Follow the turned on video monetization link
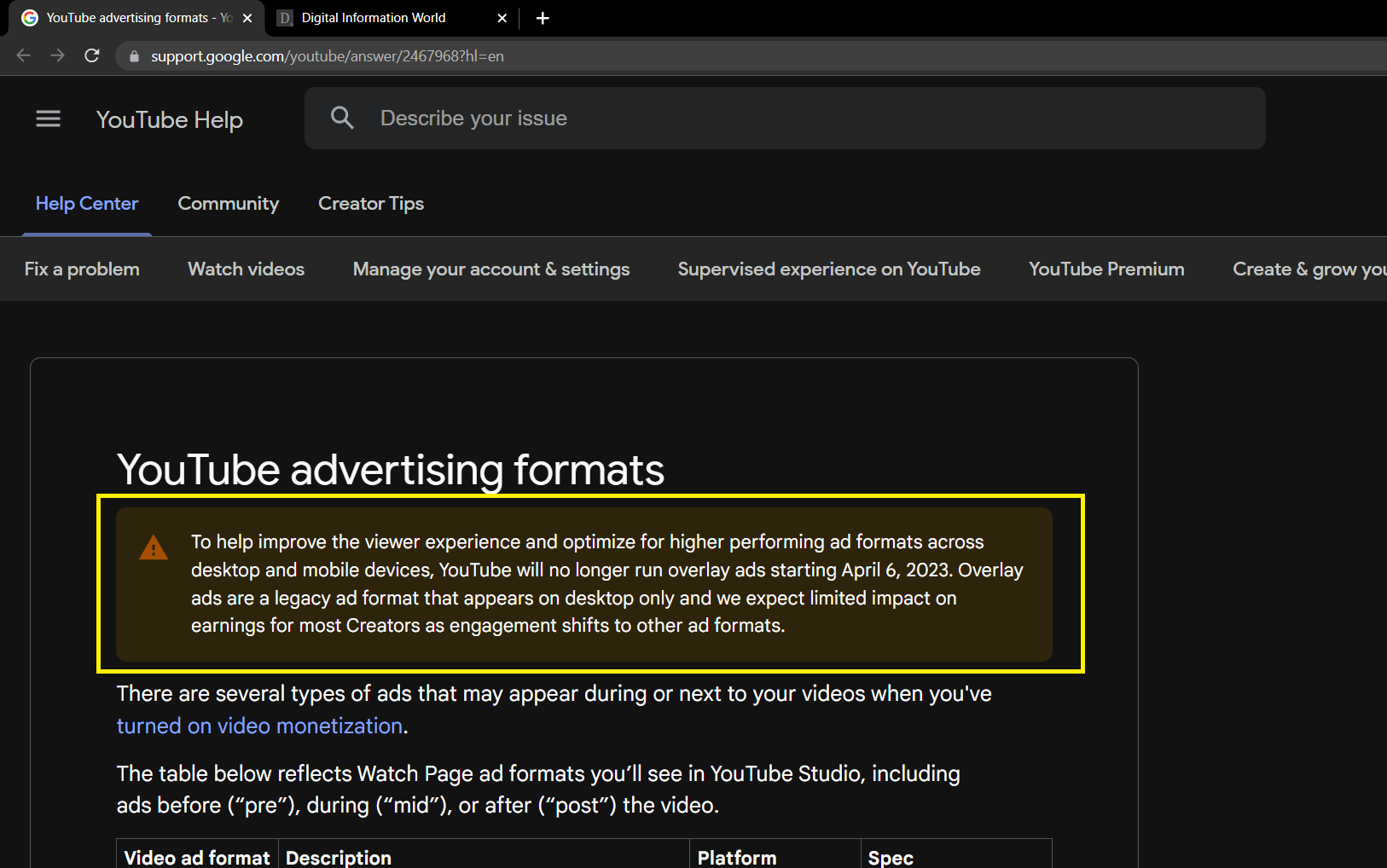Image resolution: width=1387 pixels, height=868 pixels. coord(260,726)
